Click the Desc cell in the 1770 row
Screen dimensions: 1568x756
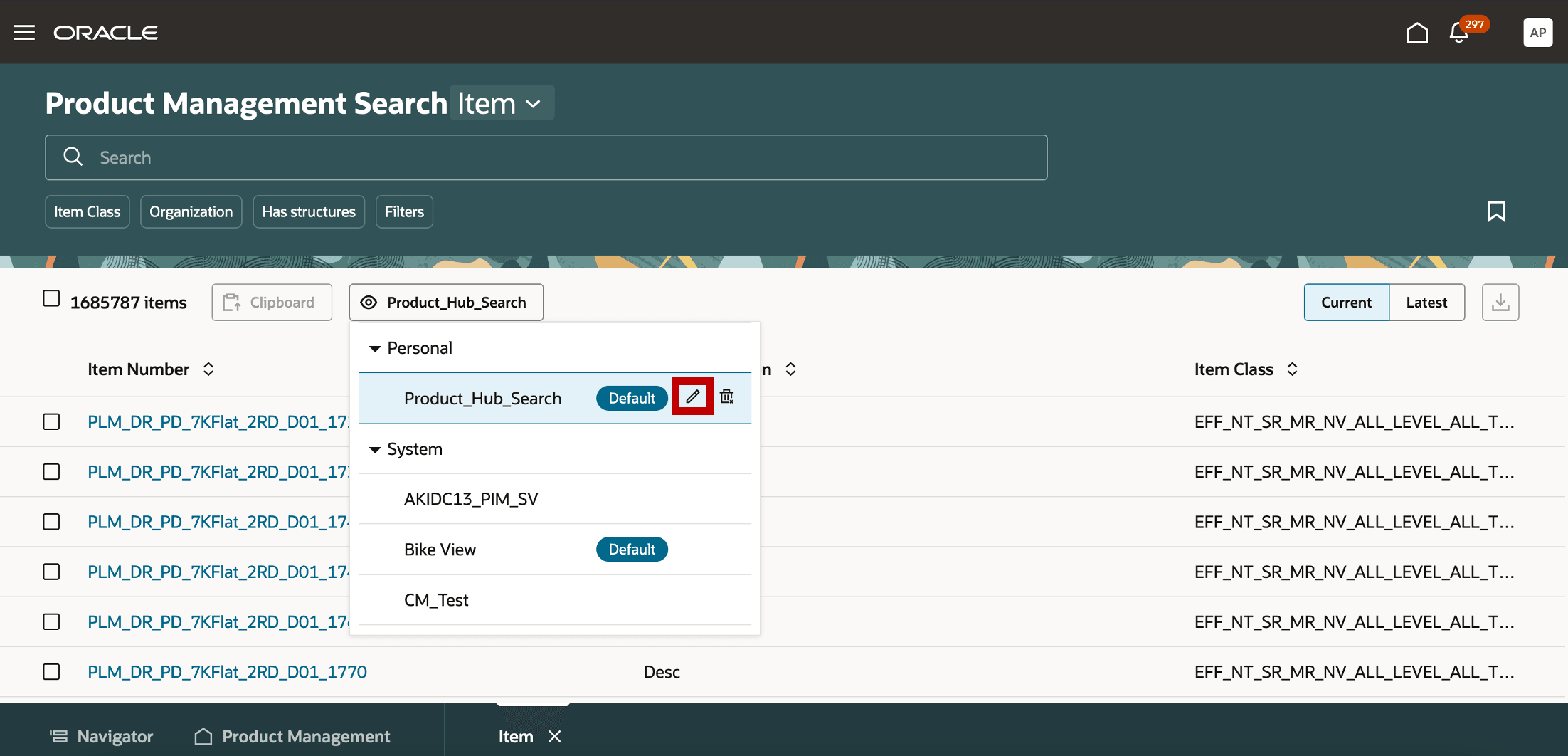click(x=662, y=672)
